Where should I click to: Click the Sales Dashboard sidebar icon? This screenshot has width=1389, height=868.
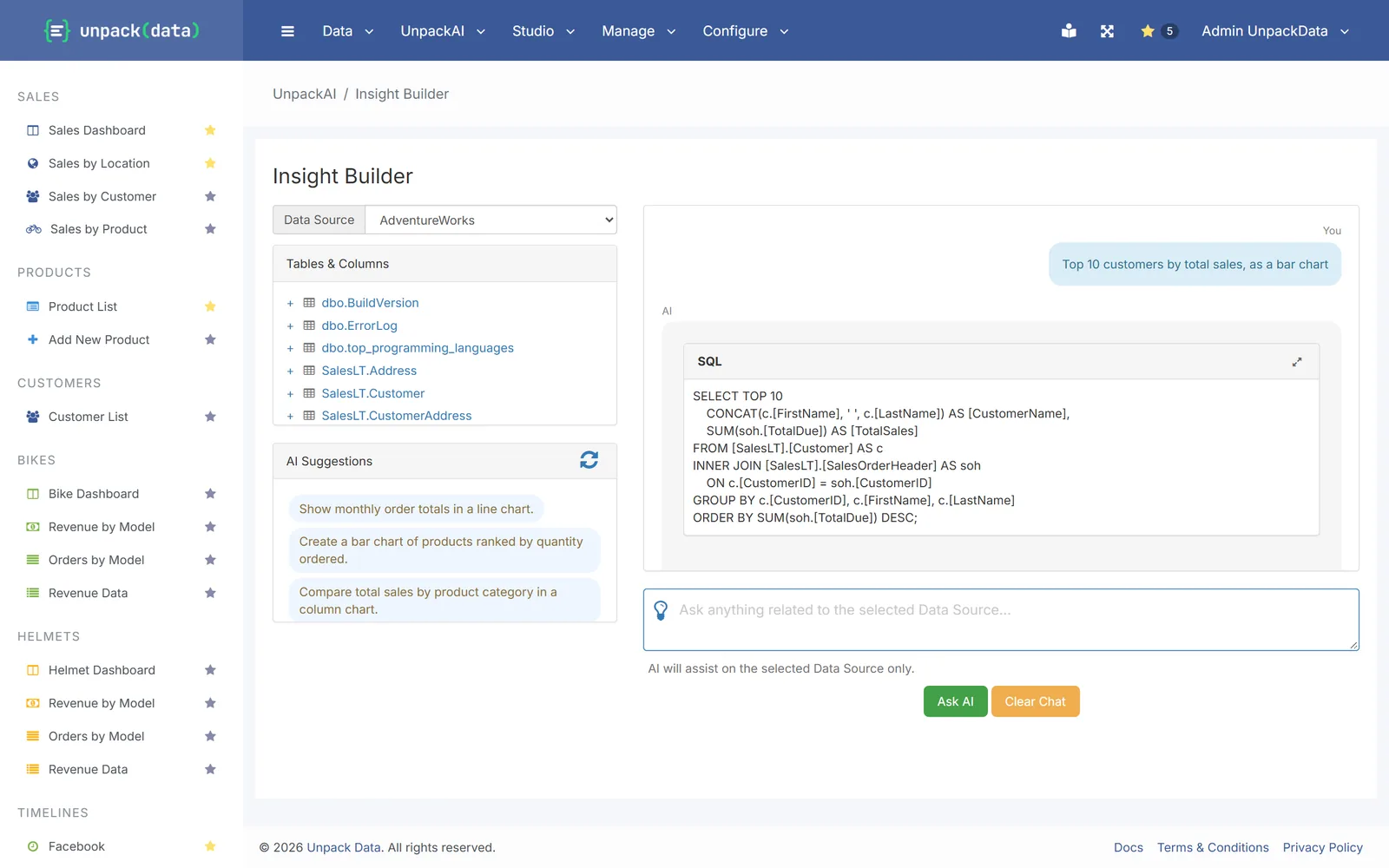tap(33, 130)
